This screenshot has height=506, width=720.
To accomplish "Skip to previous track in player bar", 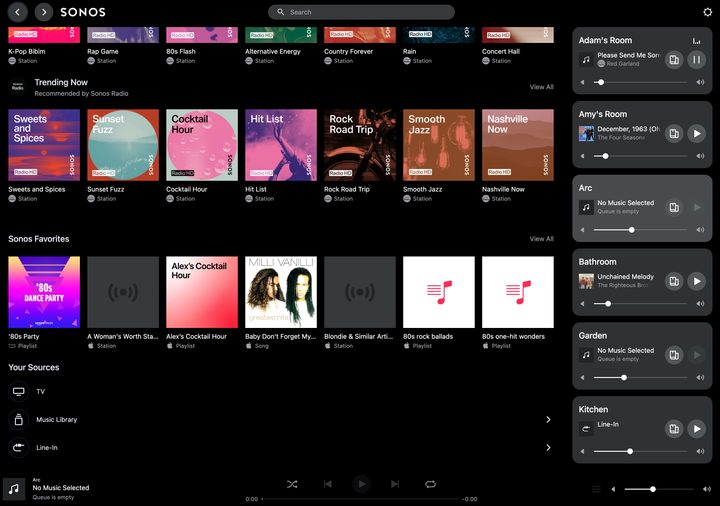I will click(x=327, y=484).
